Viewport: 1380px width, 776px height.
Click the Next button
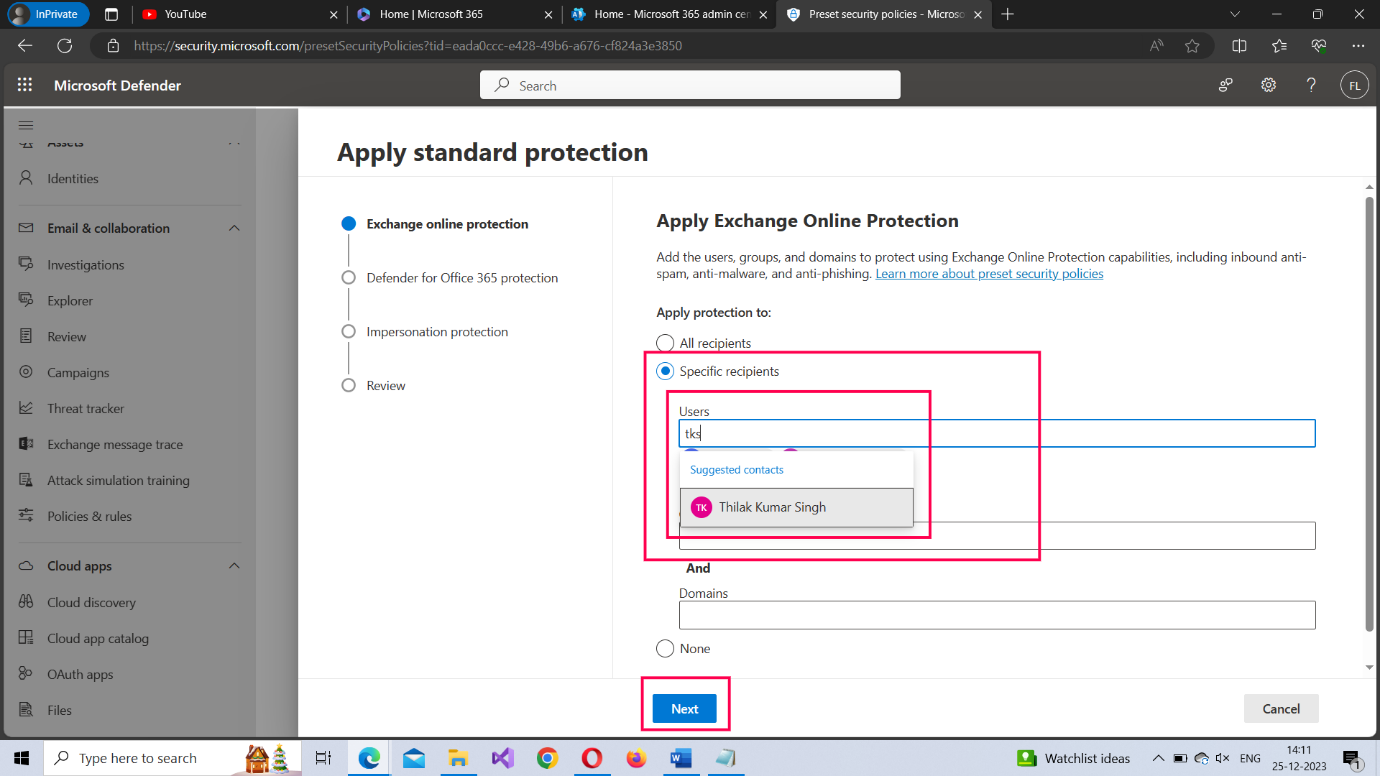coord(684,708)
